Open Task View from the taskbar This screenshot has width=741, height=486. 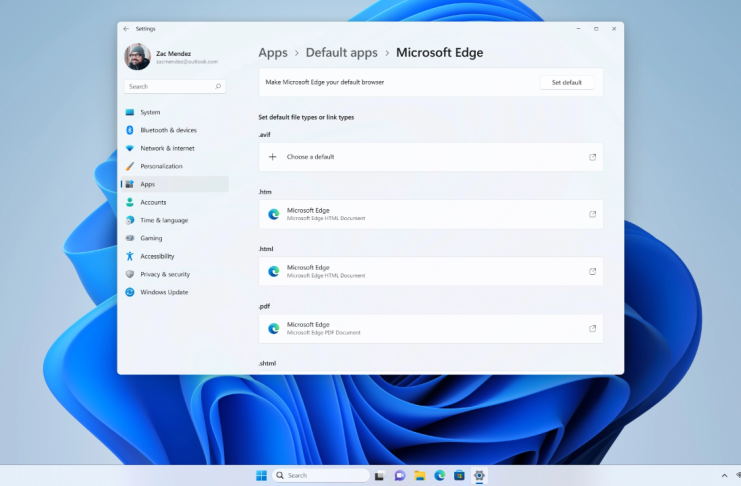click(x=379, y=476)
